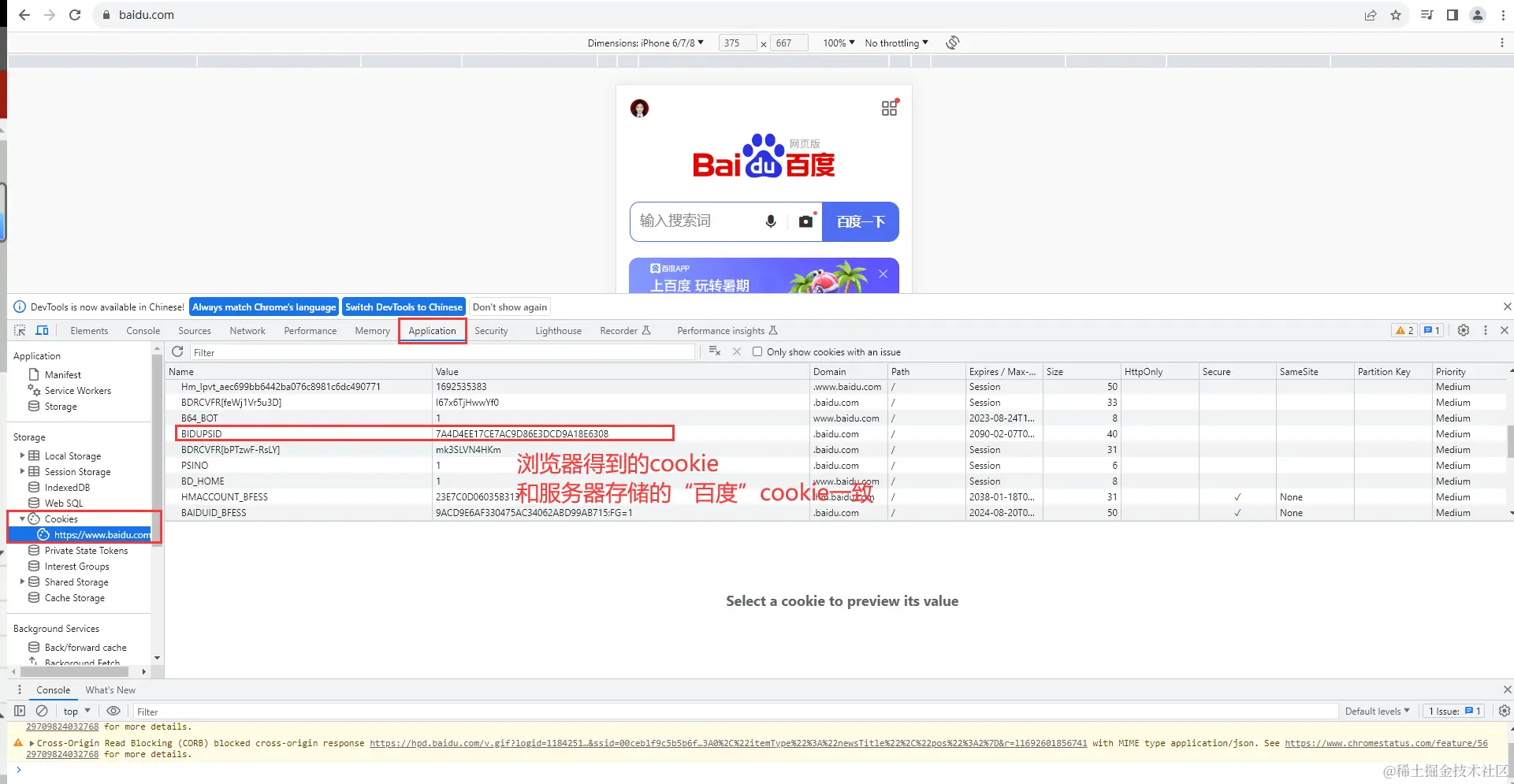The height and width of the screenshot is (784, 1514).
Task: Open Baidu grid menu icon
Action: coord(890,108)
